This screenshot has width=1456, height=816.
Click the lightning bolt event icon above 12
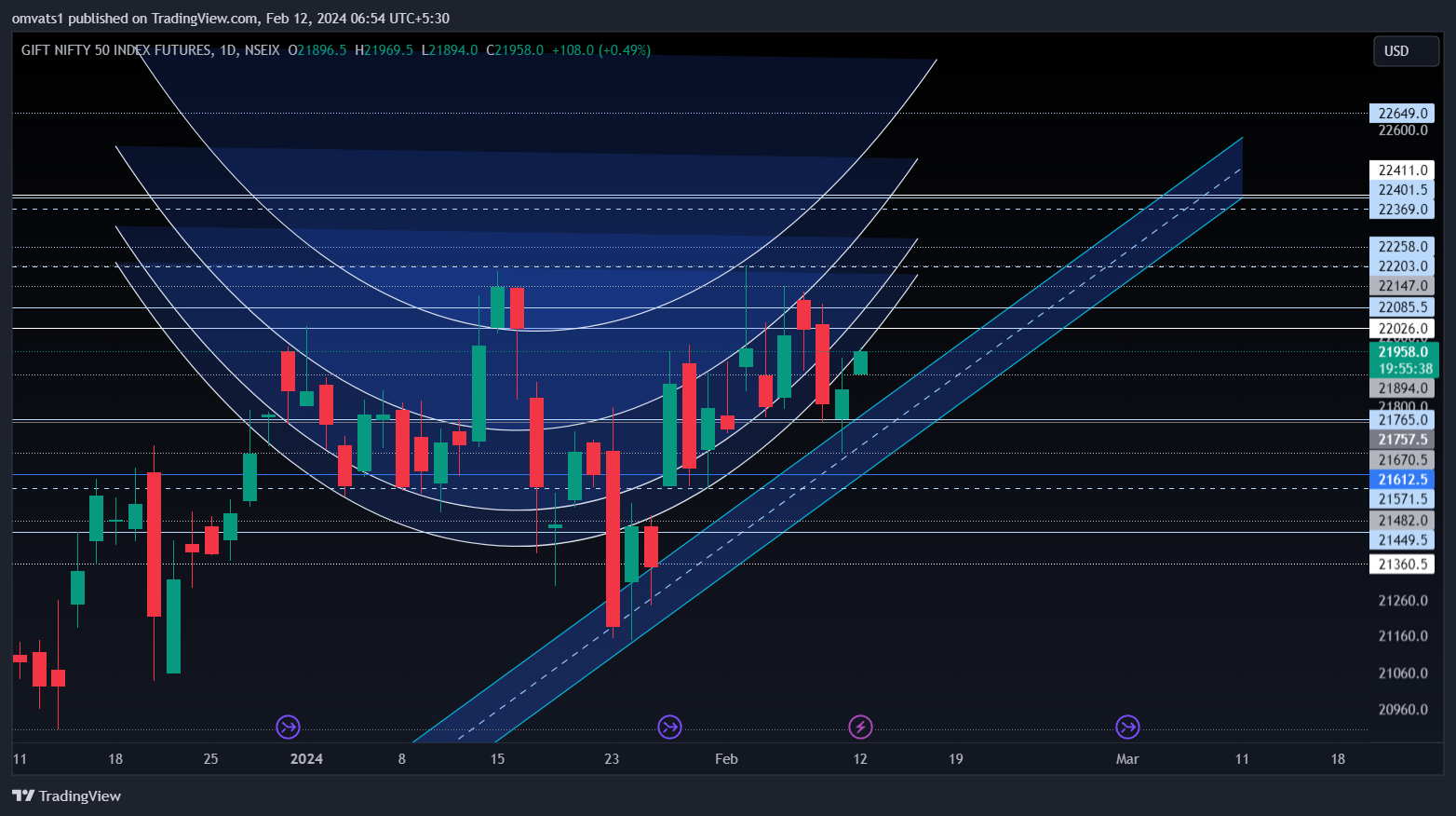(860, 727)
